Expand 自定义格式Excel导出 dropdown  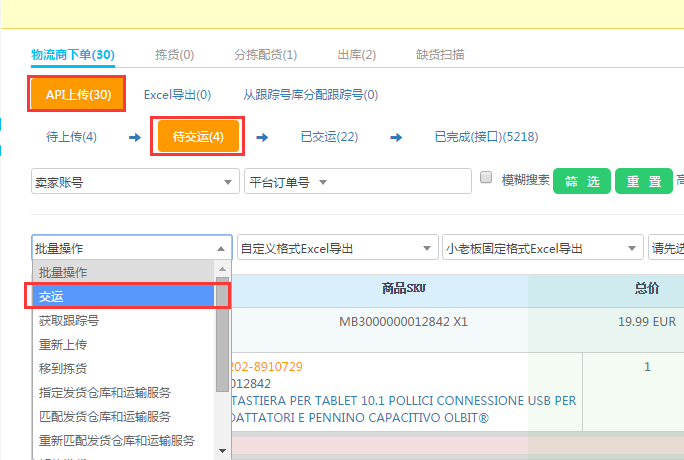(x=336, y=248)
